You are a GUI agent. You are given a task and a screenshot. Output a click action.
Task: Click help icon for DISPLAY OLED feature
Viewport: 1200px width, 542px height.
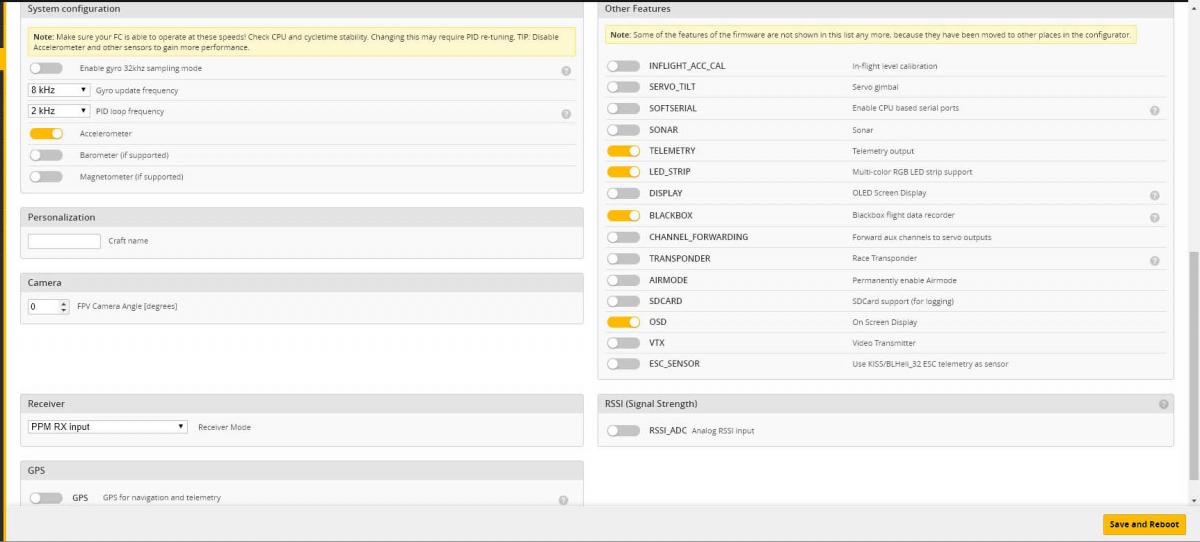point(1154,196)
